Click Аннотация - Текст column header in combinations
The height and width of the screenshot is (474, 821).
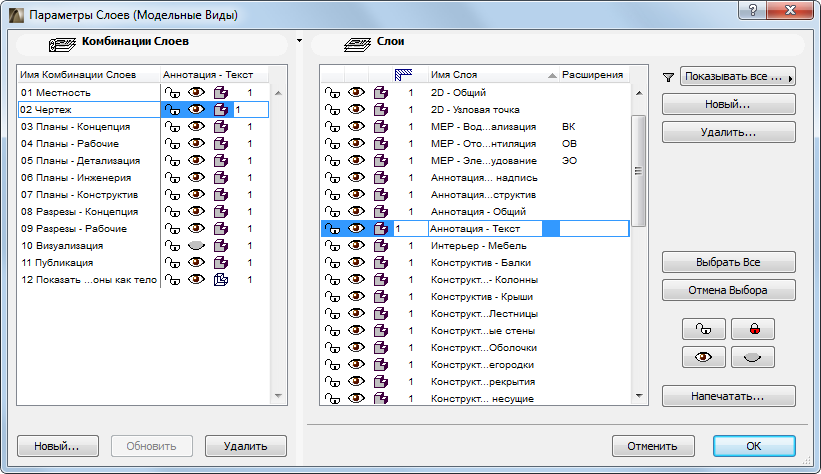tap(214, 75)
